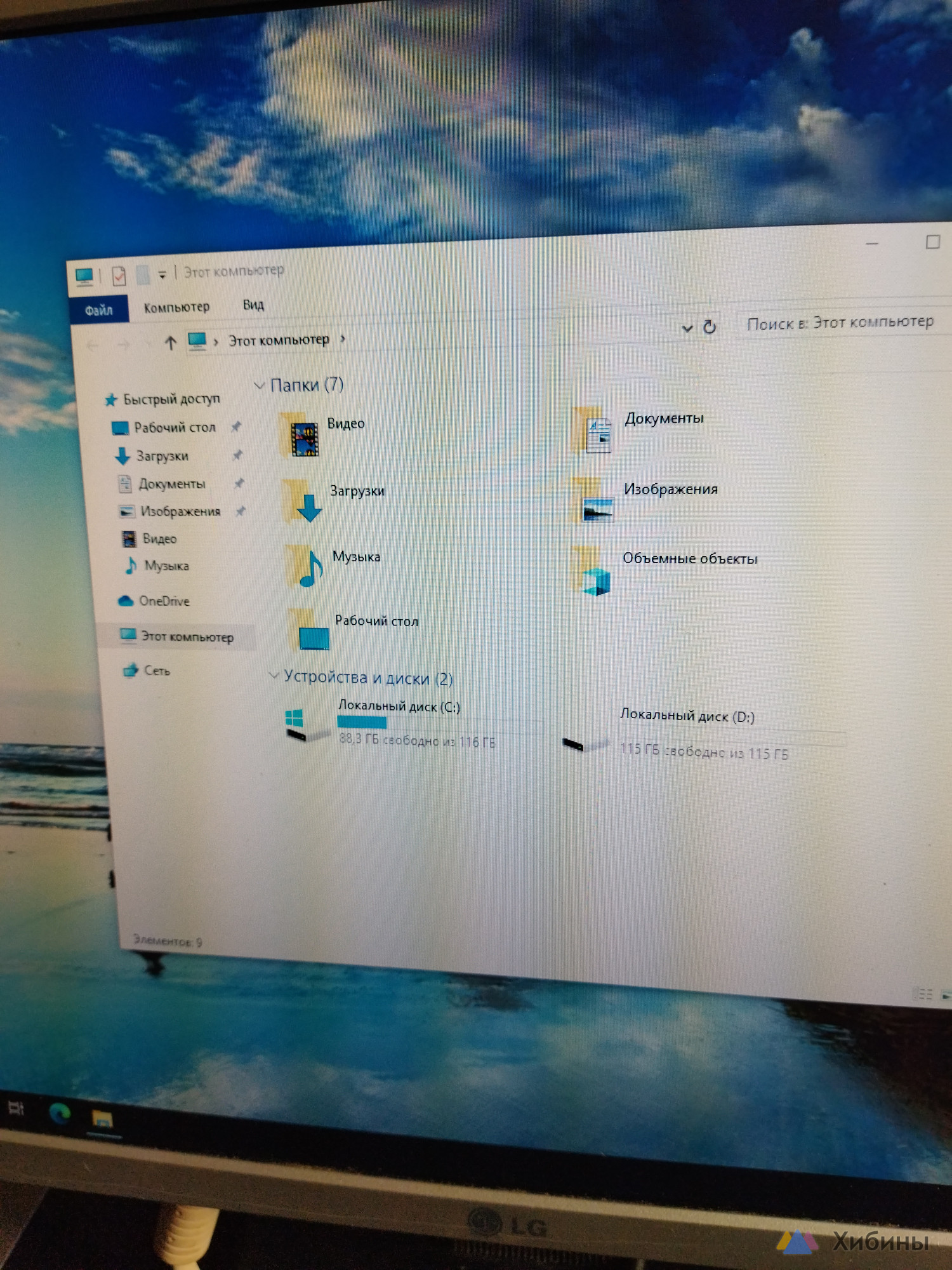Minimize the Этот компьютер window
This screenshot has height=1270, width=952.
coord(872,244)
